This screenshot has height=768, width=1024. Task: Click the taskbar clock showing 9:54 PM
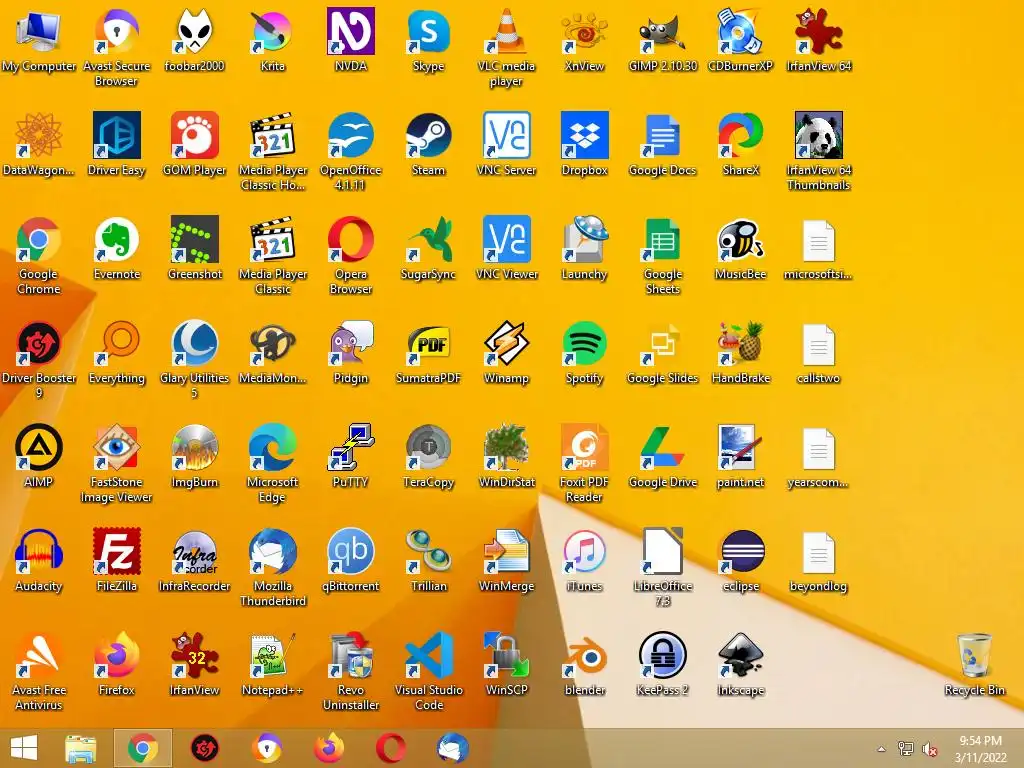coord(980,749)
